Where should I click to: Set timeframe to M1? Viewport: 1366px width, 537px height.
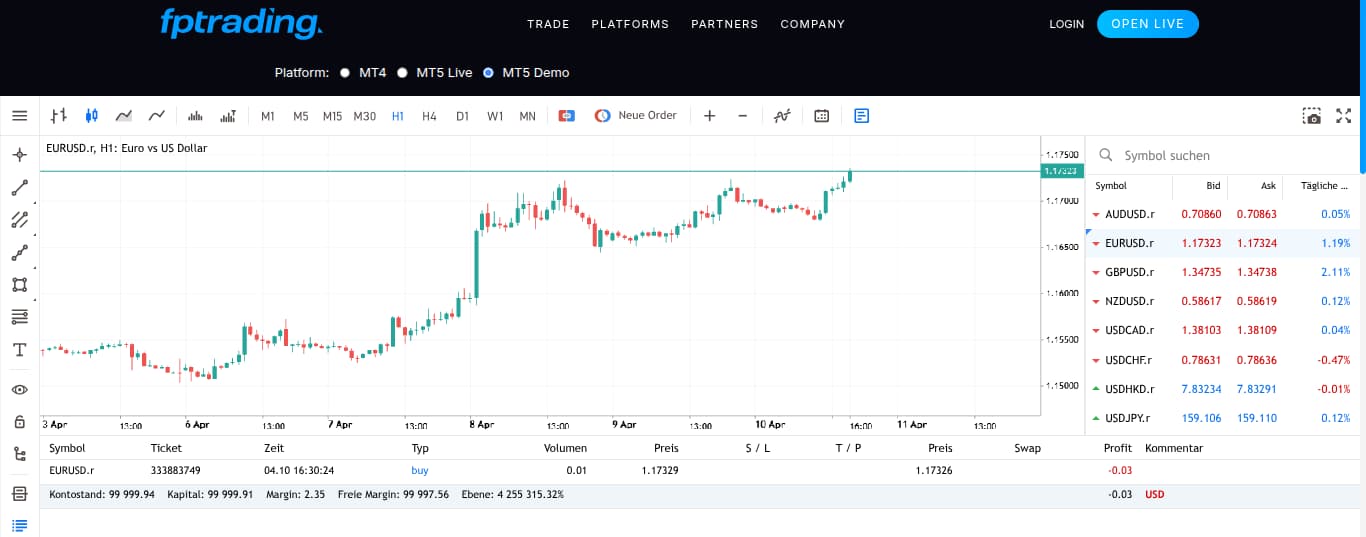(x=268, y=116)
